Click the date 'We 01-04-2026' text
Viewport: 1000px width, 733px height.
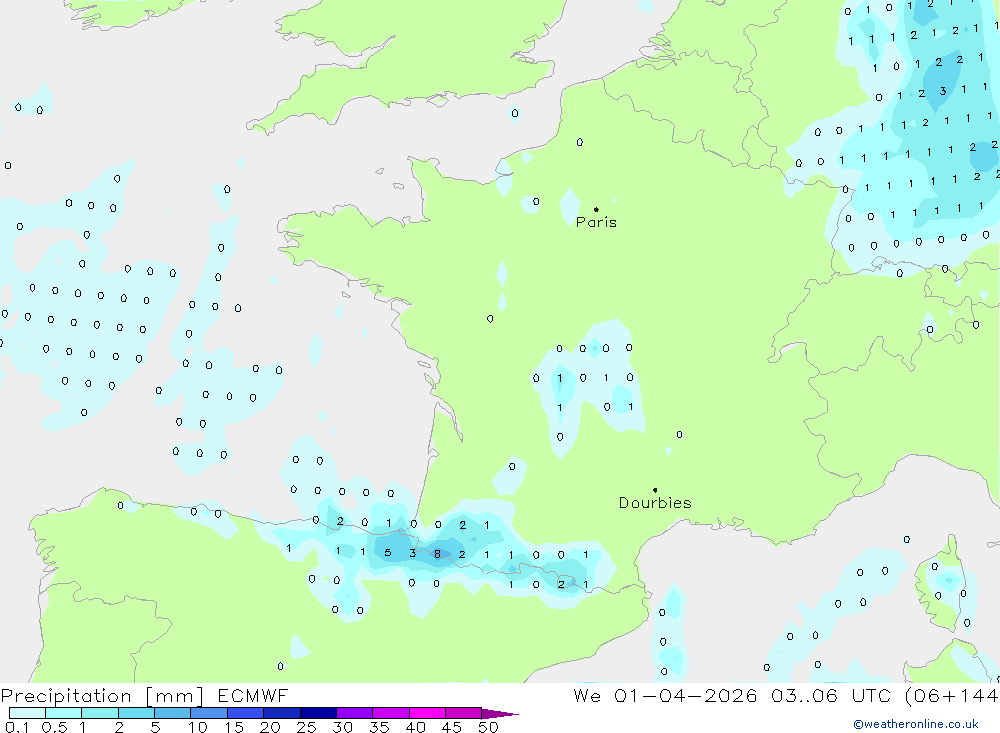click(665, 695)
